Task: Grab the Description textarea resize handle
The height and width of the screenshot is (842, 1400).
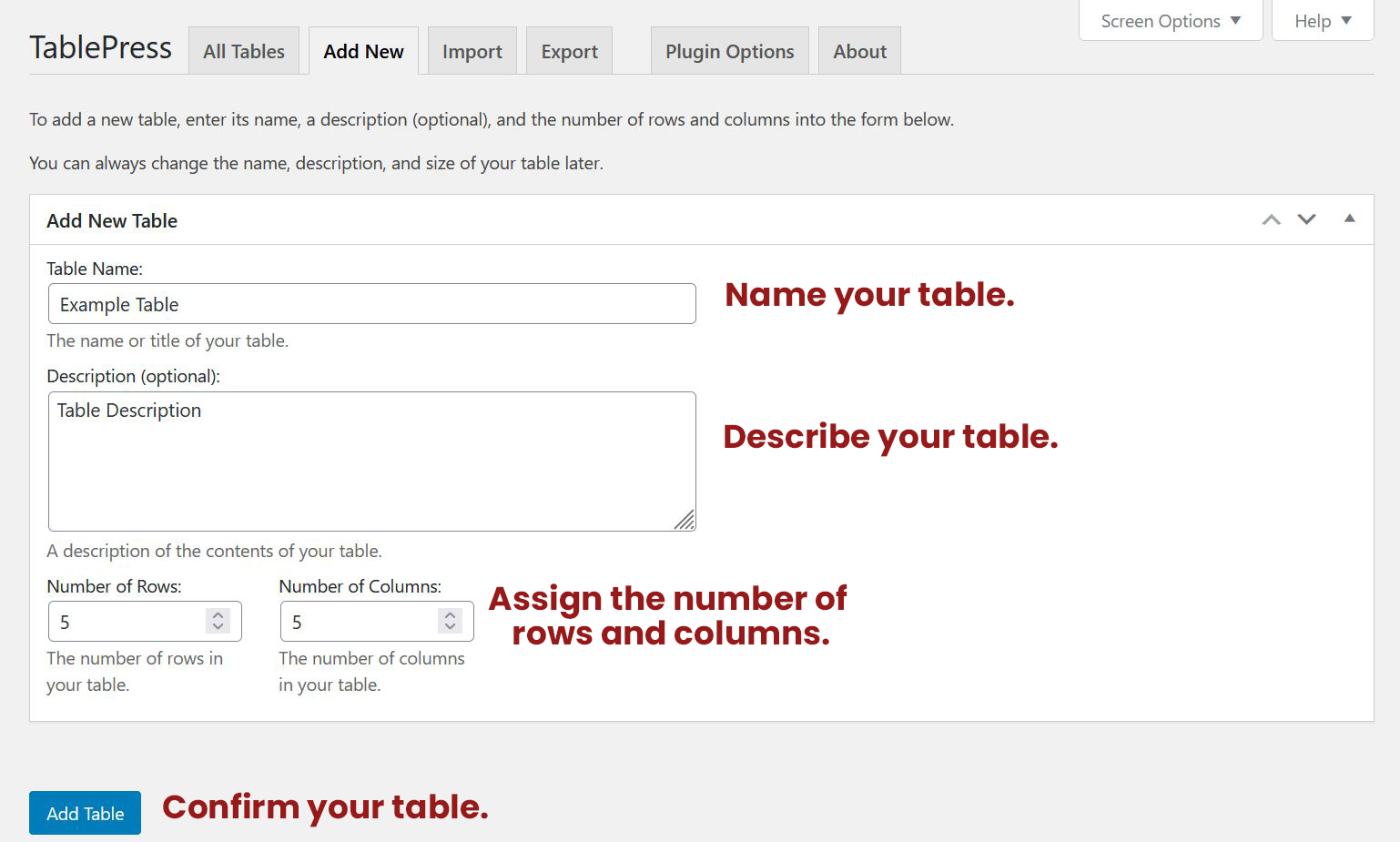Action: click(x=685, y=521)
